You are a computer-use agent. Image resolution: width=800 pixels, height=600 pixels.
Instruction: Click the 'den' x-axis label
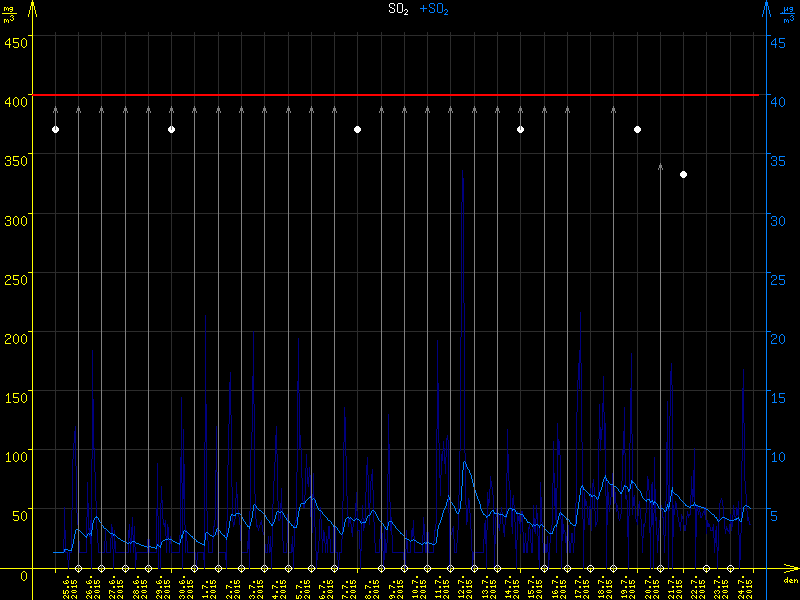tap(789, 581)
